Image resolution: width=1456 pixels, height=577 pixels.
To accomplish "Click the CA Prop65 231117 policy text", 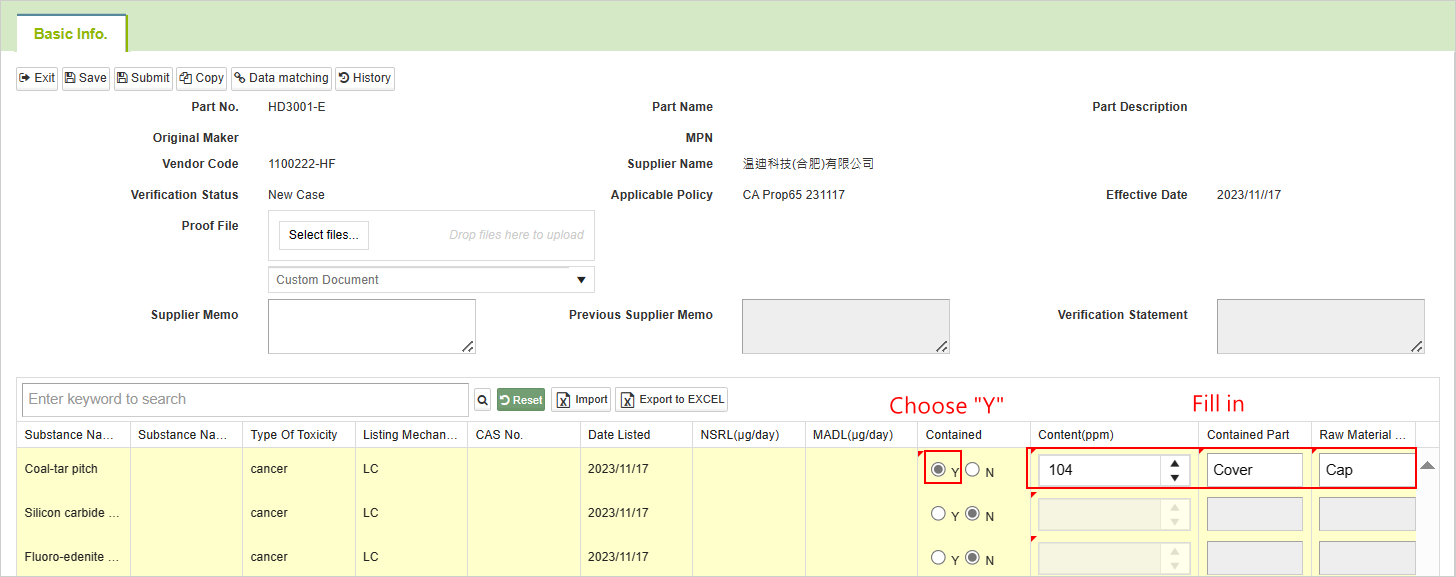I will click(794, 195).
